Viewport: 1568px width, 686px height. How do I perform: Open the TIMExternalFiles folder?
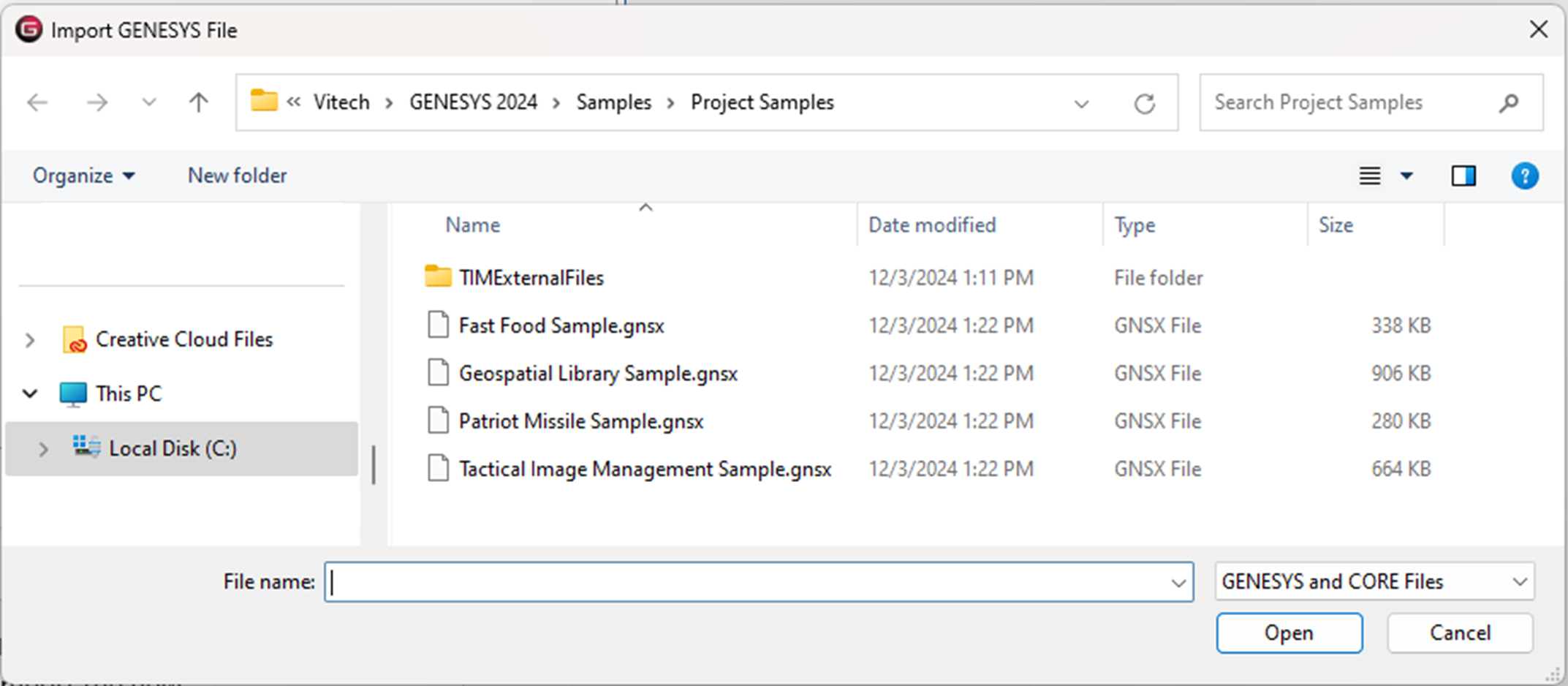[531, 277]
